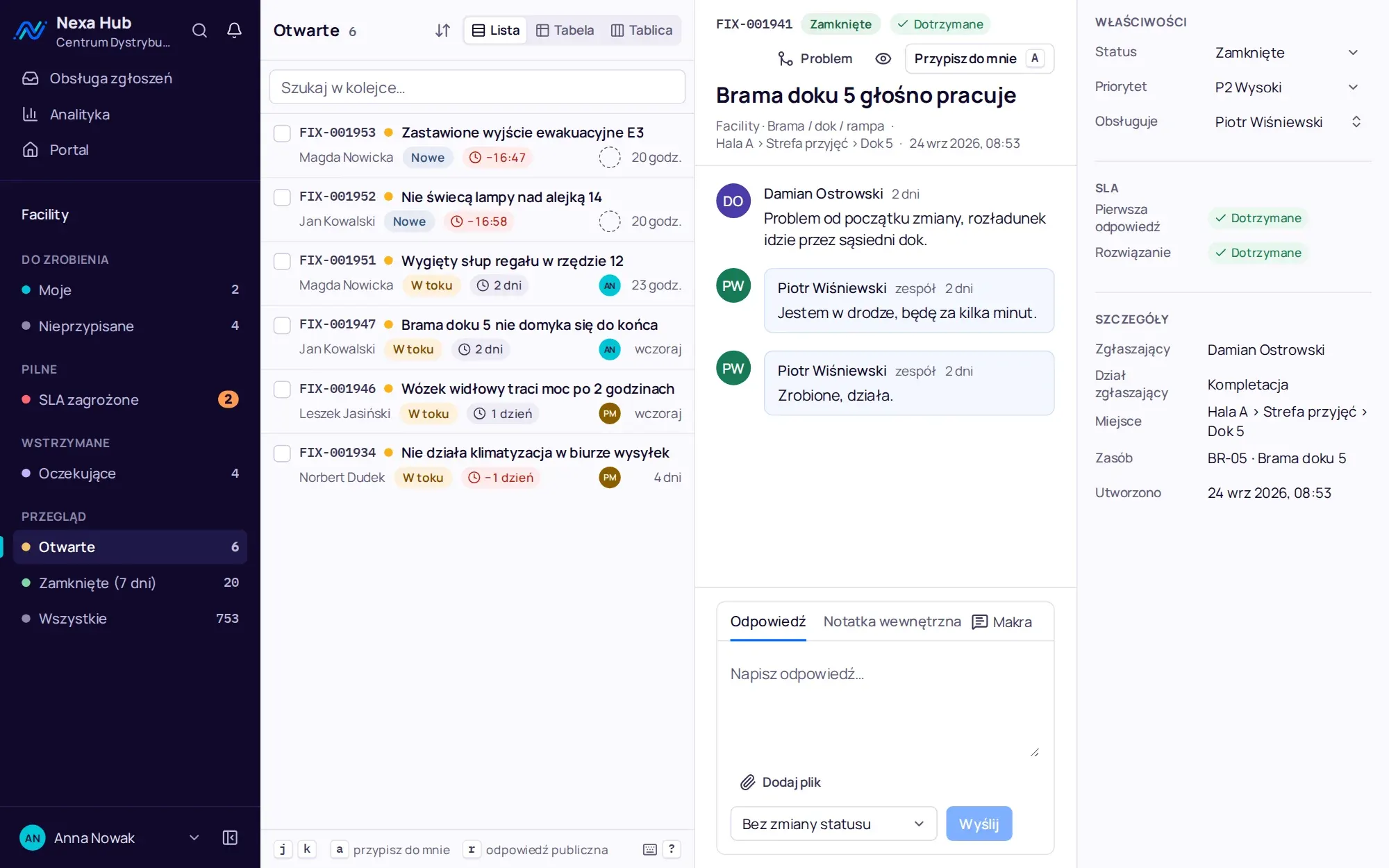Click the DO avatar of Damian Ostrowski
Screen dimensions: 1389x868
tap(733, 201)
